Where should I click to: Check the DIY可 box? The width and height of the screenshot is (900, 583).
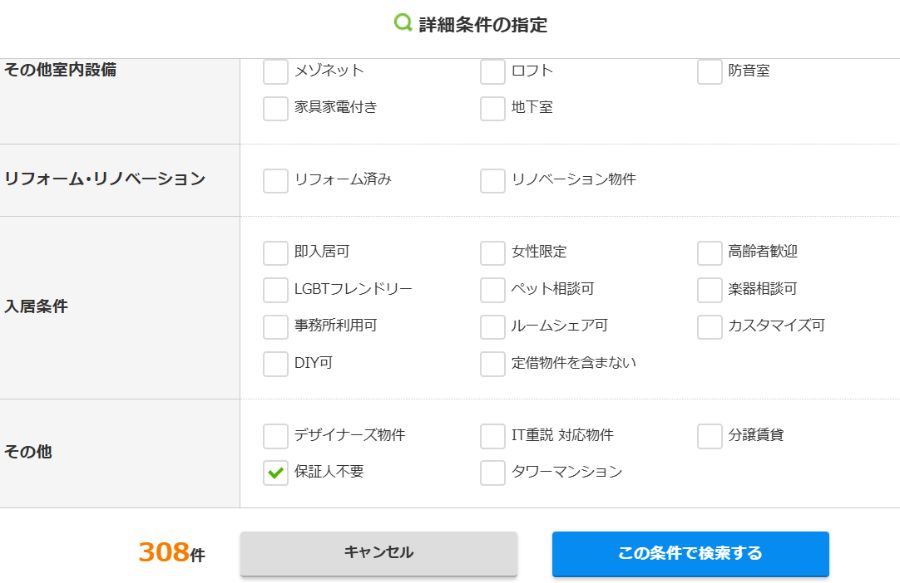276,364
